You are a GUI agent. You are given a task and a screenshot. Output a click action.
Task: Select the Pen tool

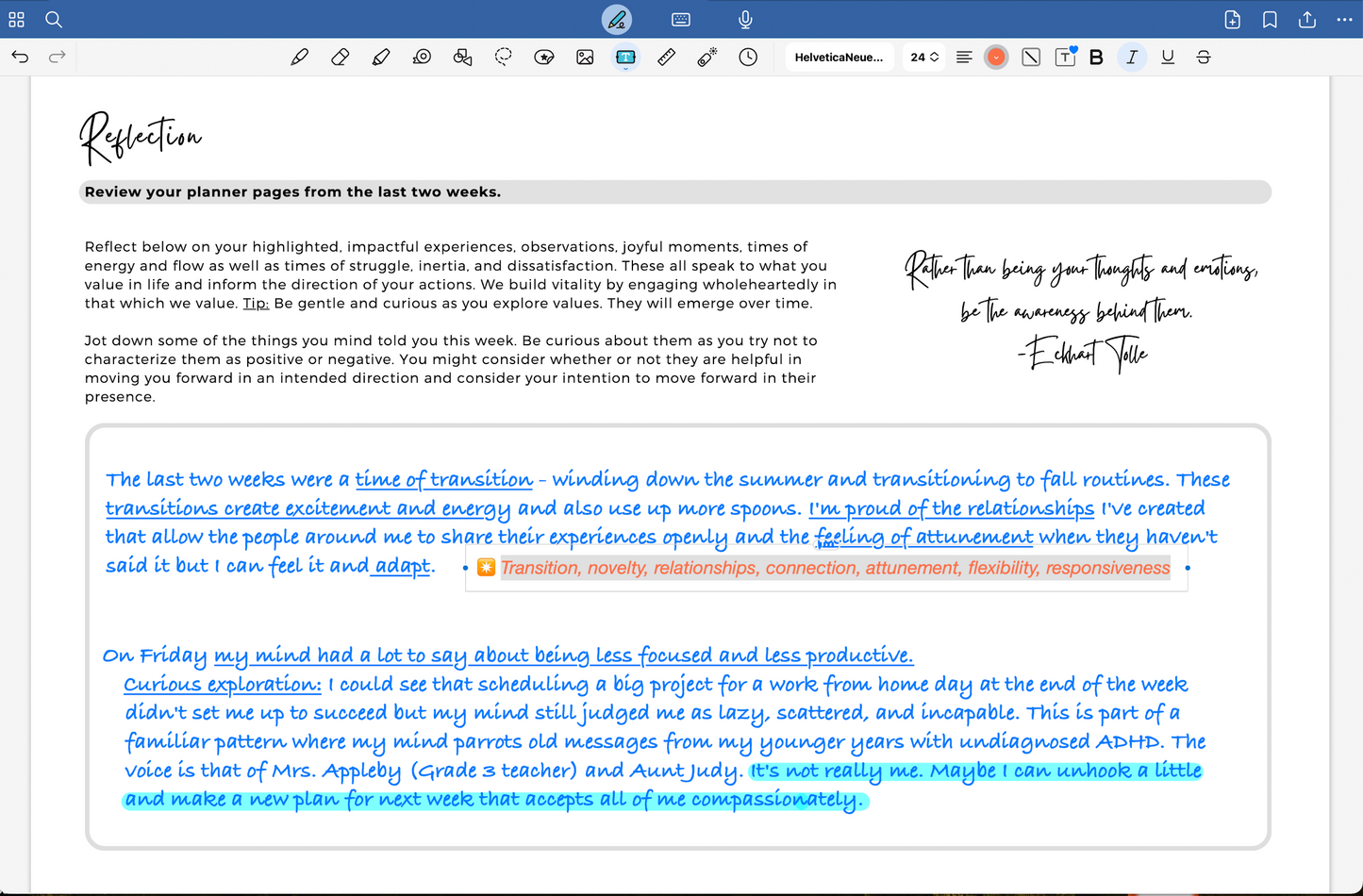pos(300,58)
